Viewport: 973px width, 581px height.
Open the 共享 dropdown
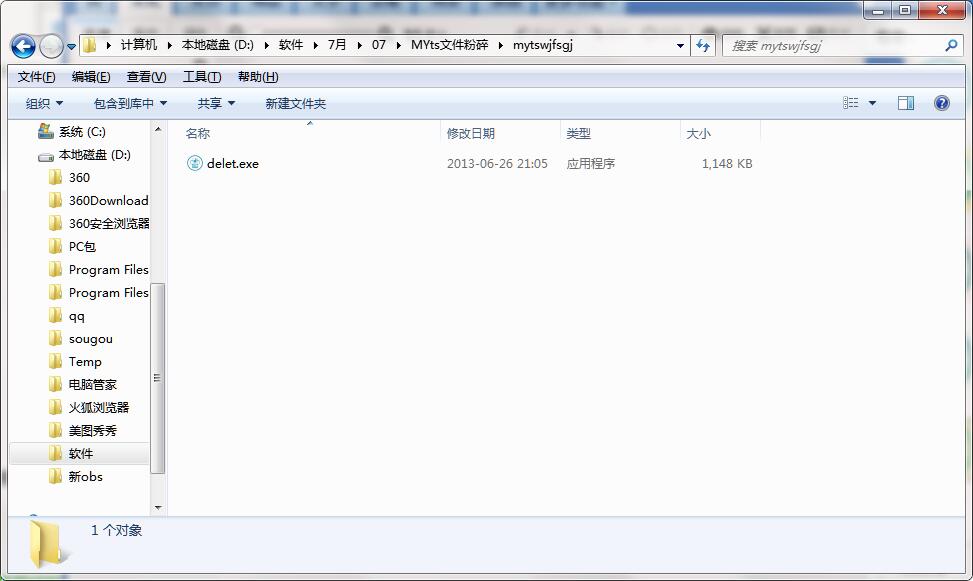(x=216, y=104)
